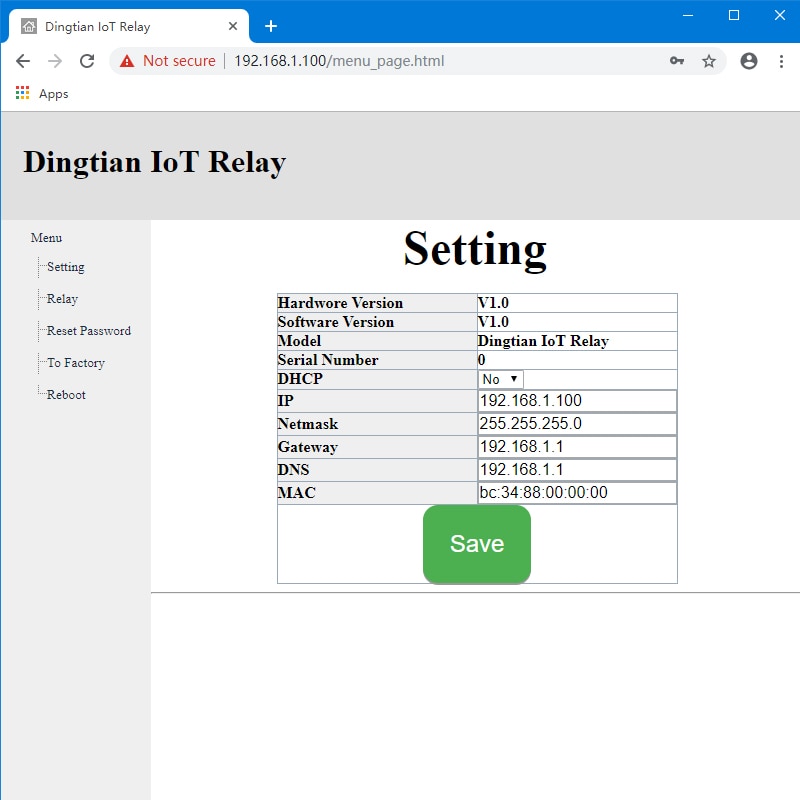Open the Setting menu item
800x800 pixels.
click(65, 267)
